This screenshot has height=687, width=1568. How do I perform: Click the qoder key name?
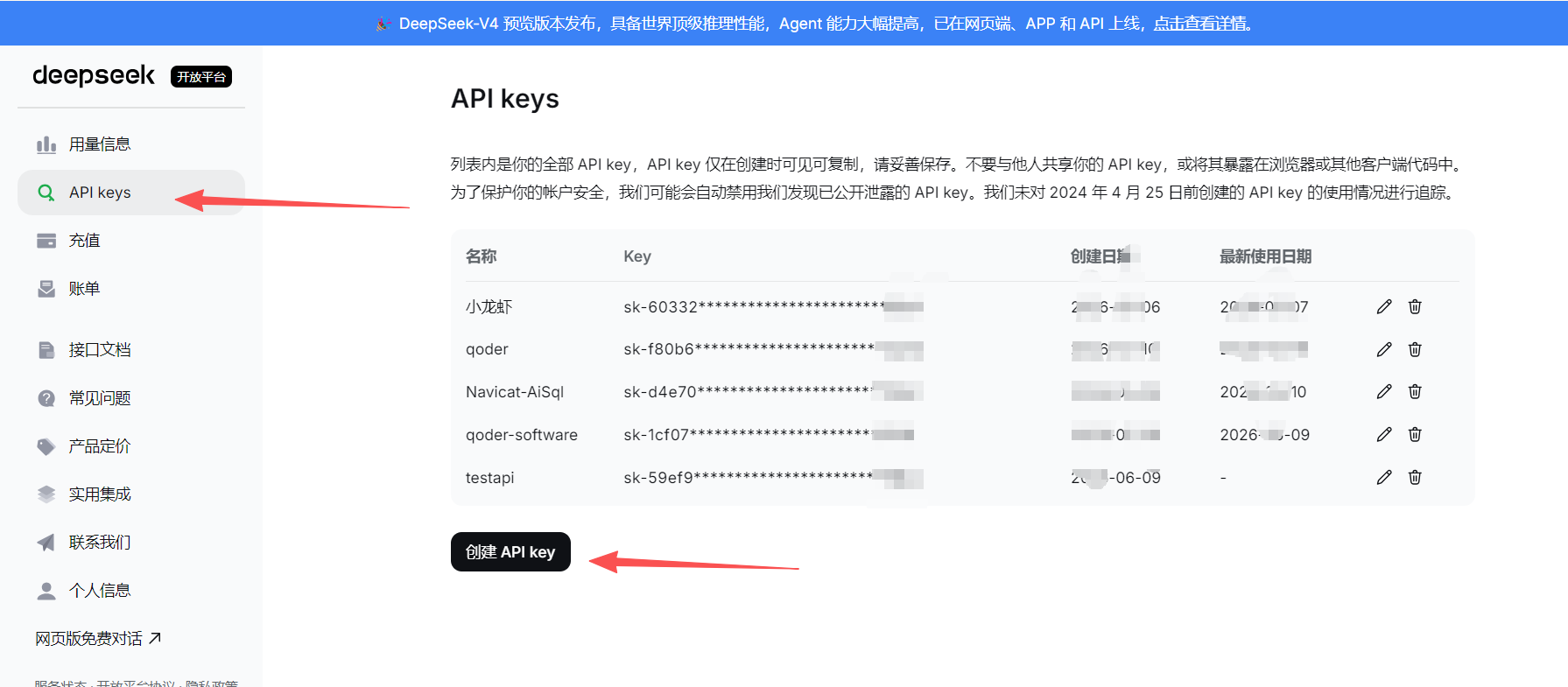487,349
